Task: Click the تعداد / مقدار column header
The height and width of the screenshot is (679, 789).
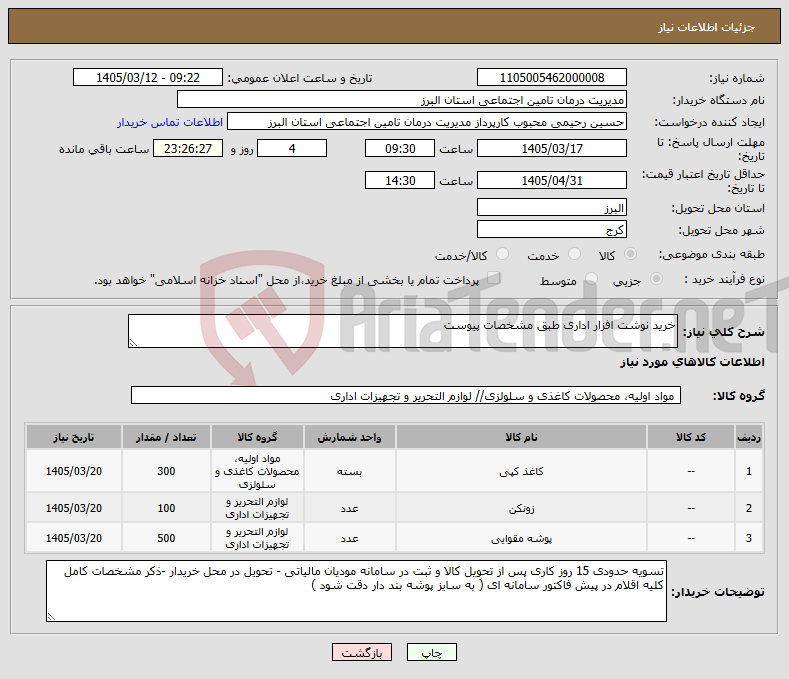Action: coord(166,437)
